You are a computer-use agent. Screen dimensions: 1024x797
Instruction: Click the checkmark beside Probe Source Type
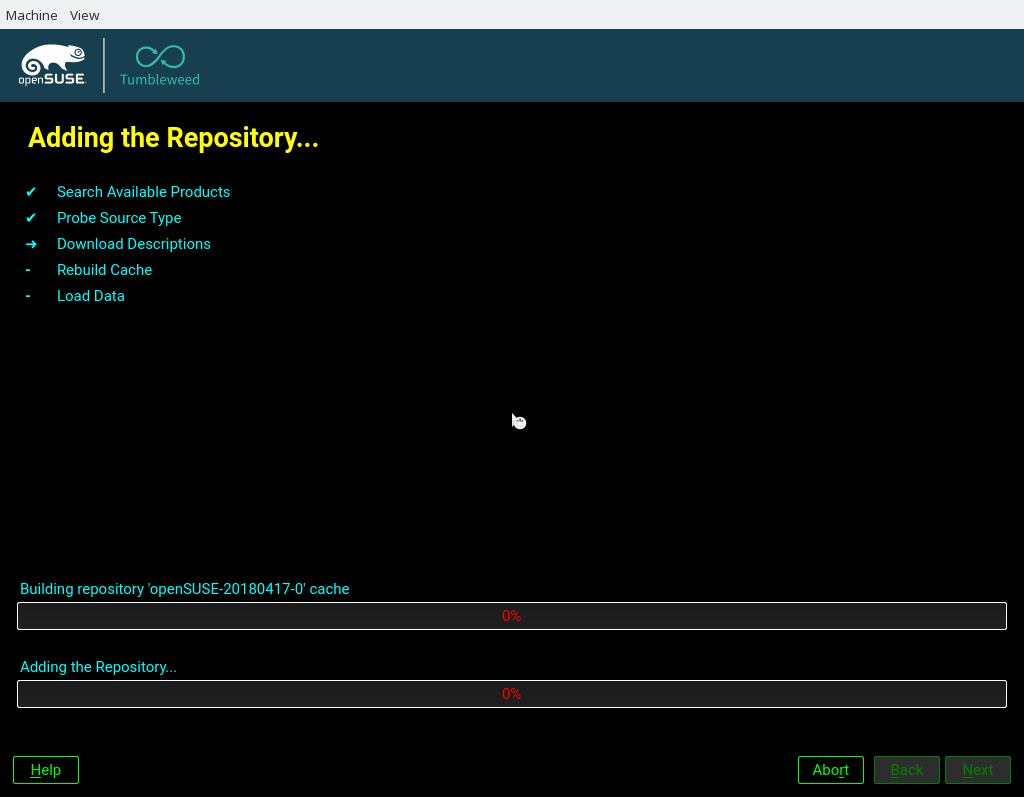(31, 218)
